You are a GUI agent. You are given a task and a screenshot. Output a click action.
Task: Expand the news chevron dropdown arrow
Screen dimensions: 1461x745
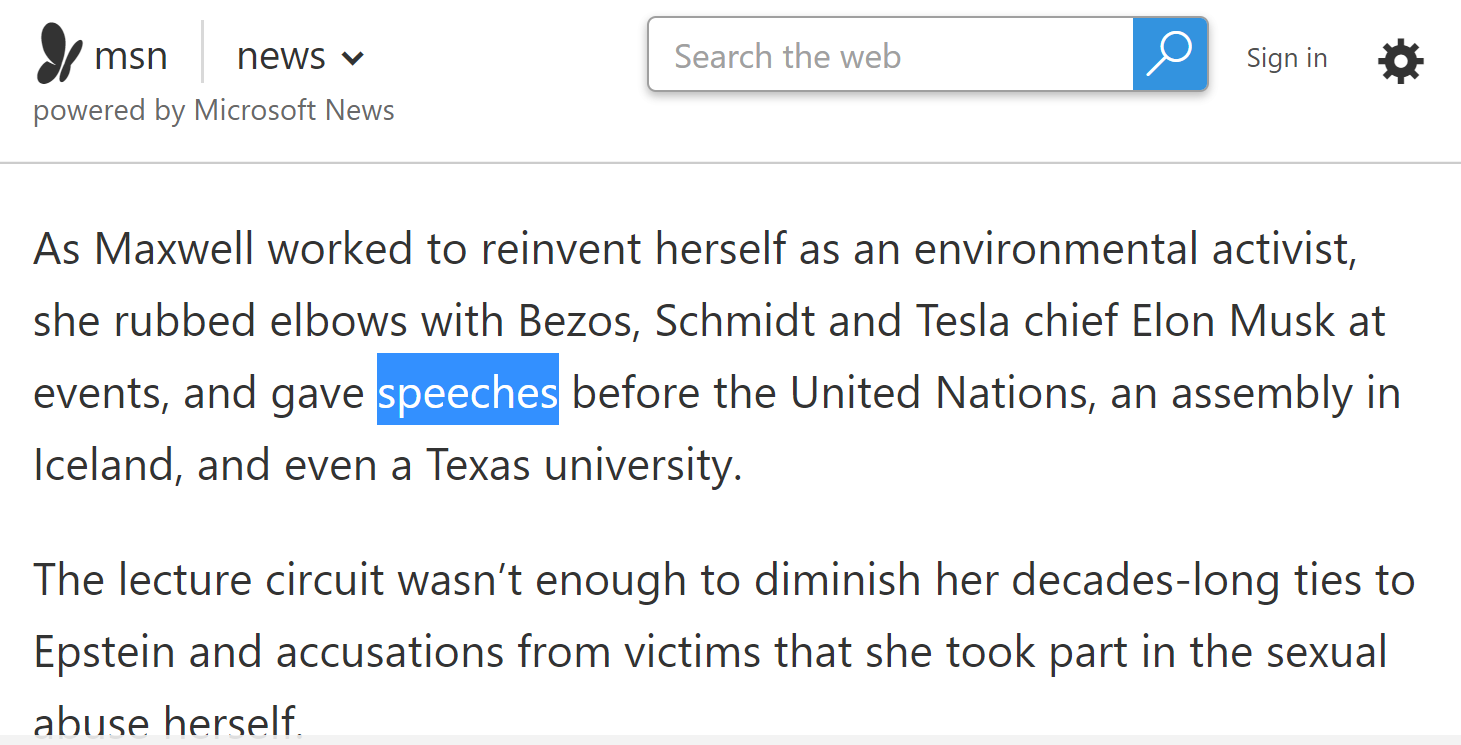pyautogui.click(x=352, y=59)
